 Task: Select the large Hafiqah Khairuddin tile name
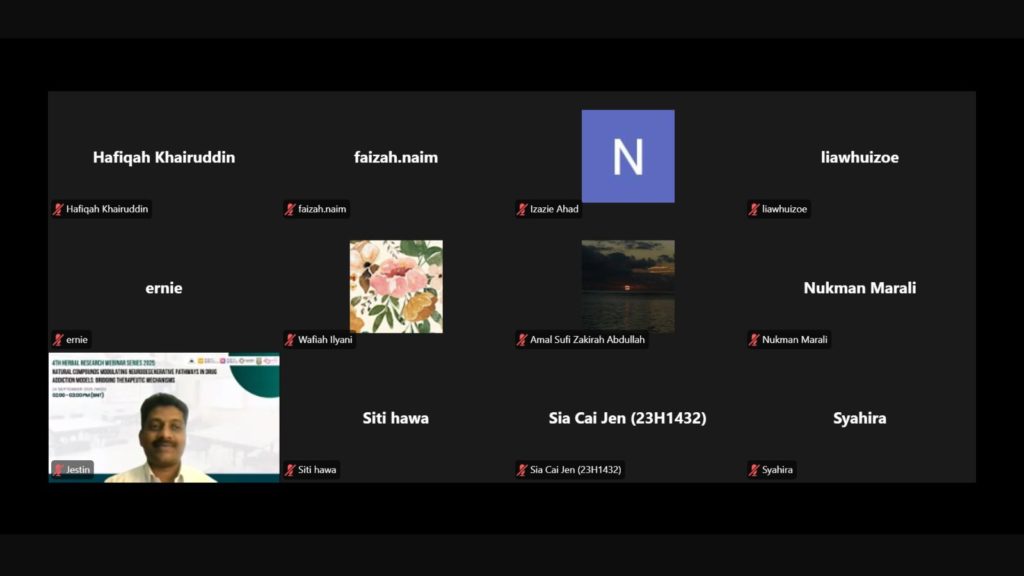coord(164,157)
